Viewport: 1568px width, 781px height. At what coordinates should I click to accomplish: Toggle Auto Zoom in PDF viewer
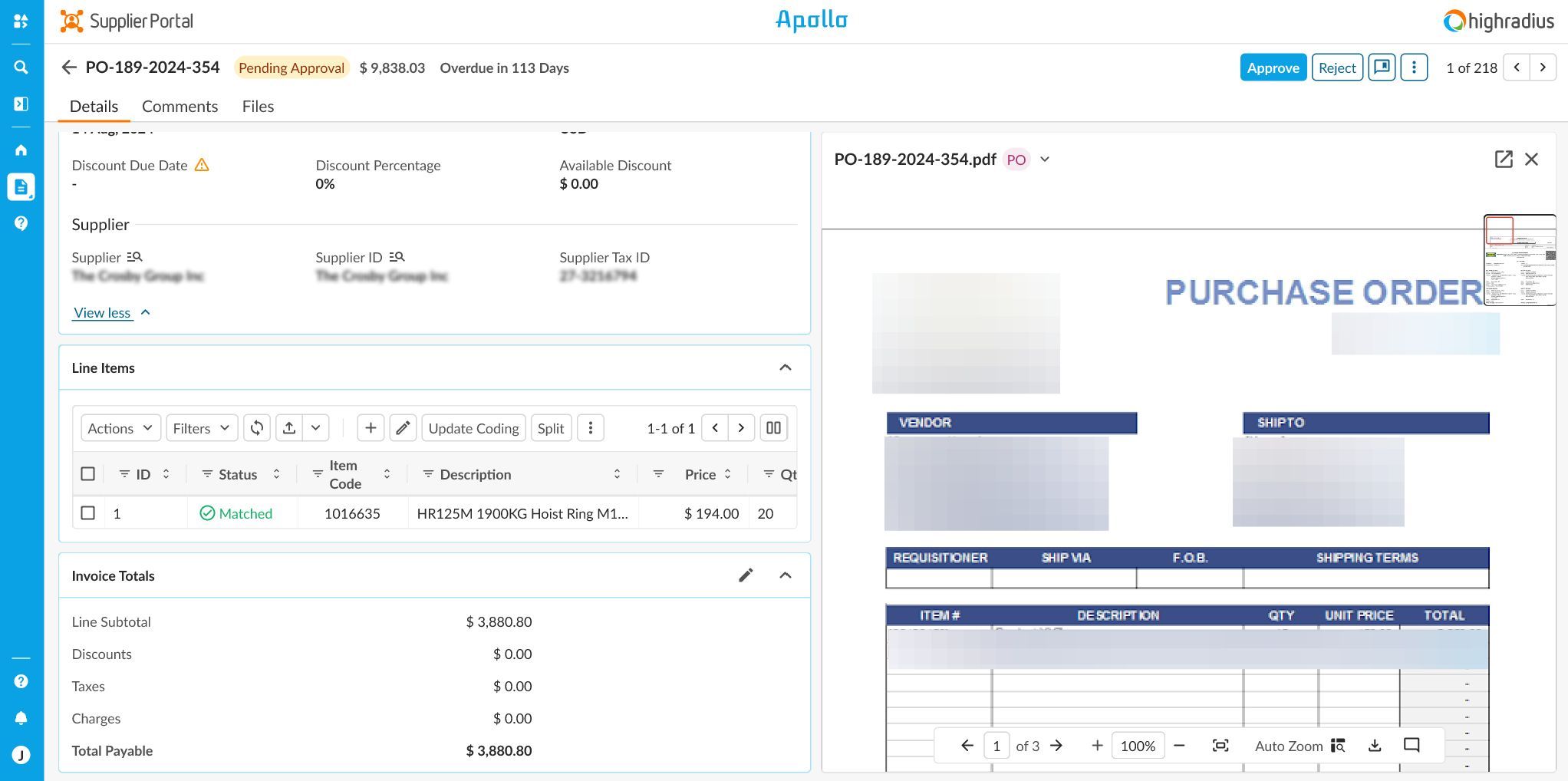pyautogui.click(x=1300, y=746)
